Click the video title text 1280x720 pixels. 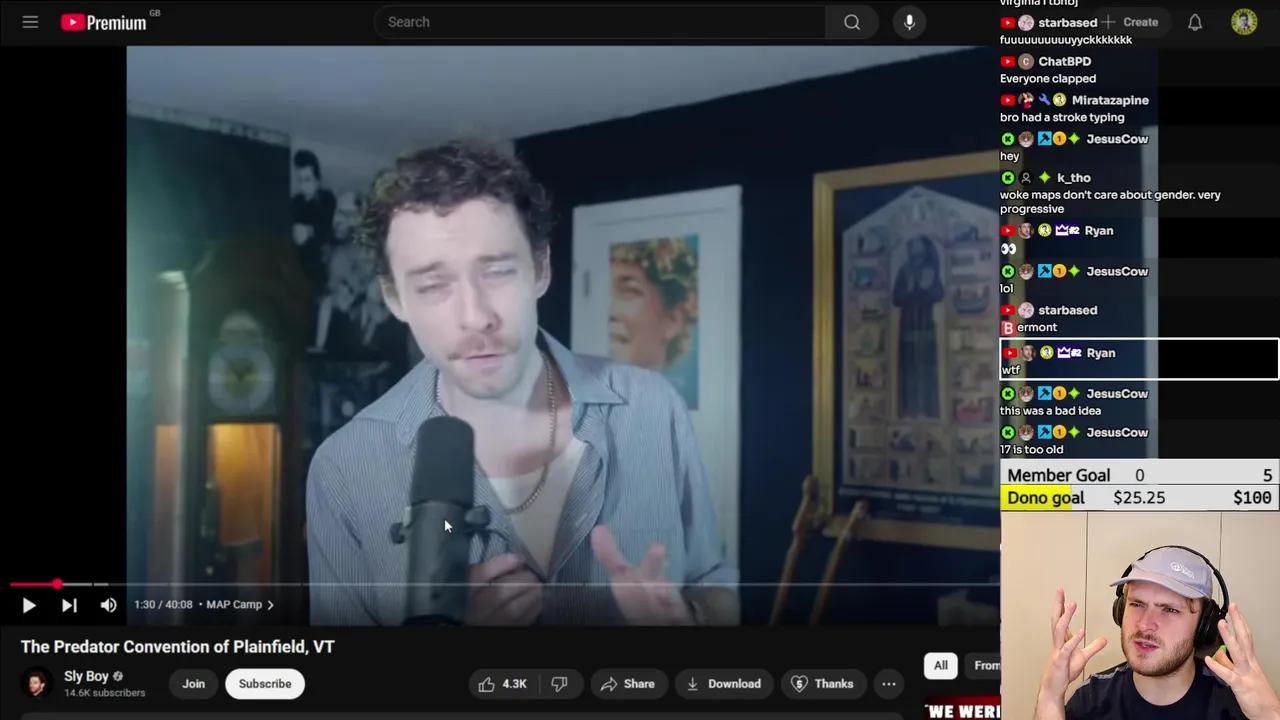pyautogui.click(x=178, y=647)
